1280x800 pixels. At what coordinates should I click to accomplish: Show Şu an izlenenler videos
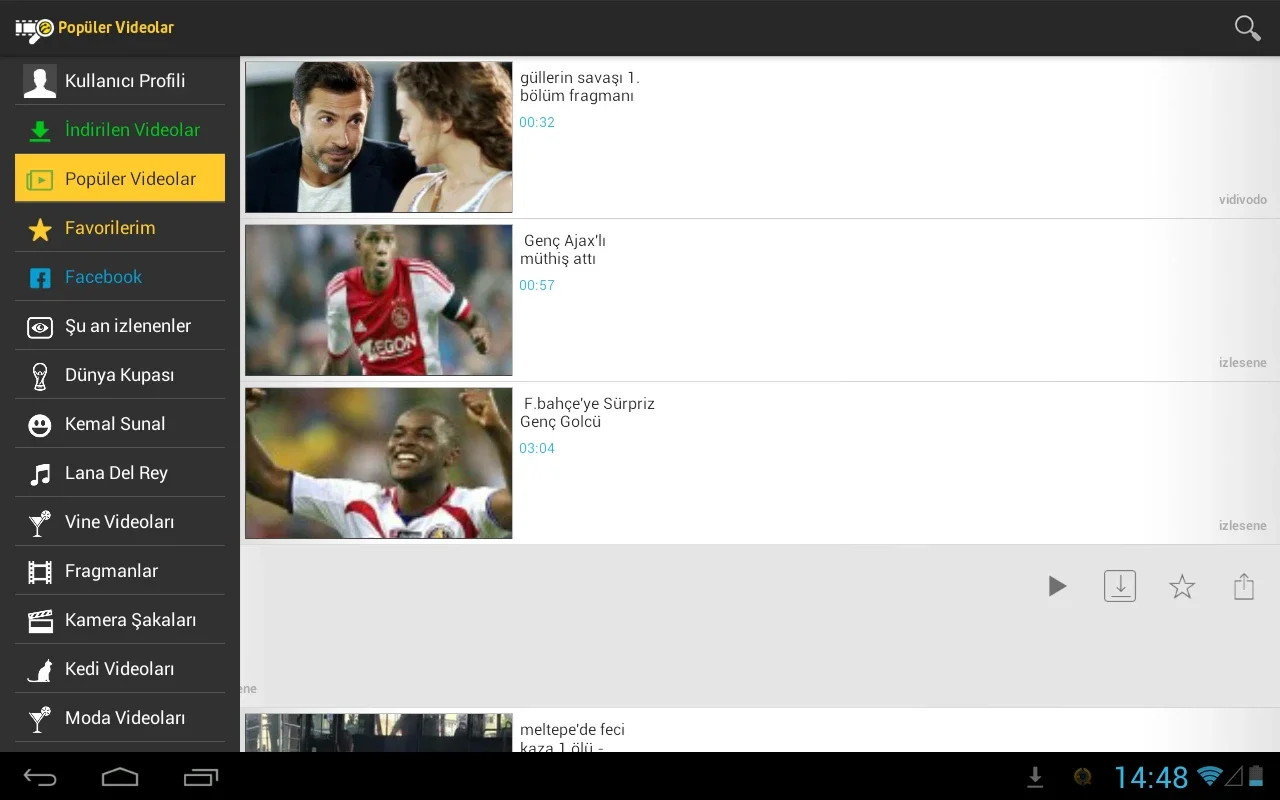pyautogui.click(x=120, y=326)
